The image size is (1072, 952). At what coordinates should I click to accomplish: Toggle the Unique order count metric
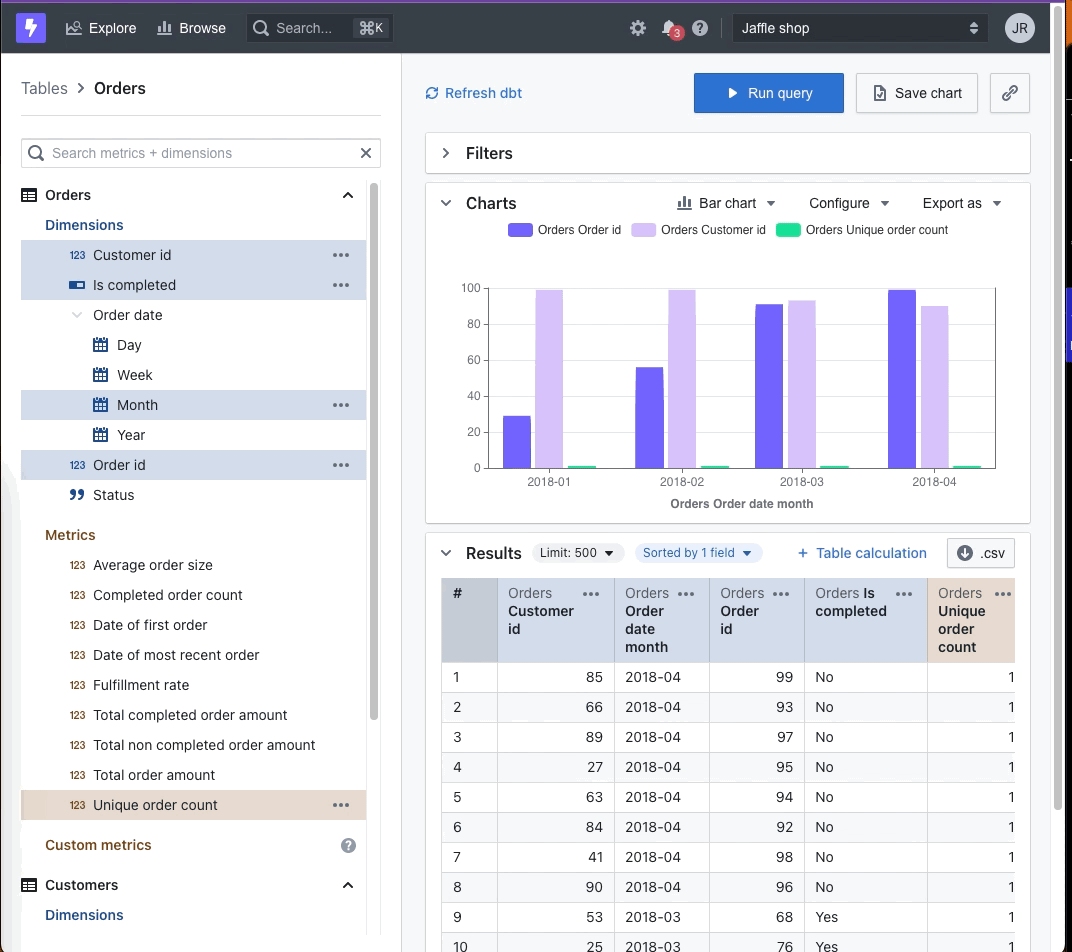pos(193,805)
